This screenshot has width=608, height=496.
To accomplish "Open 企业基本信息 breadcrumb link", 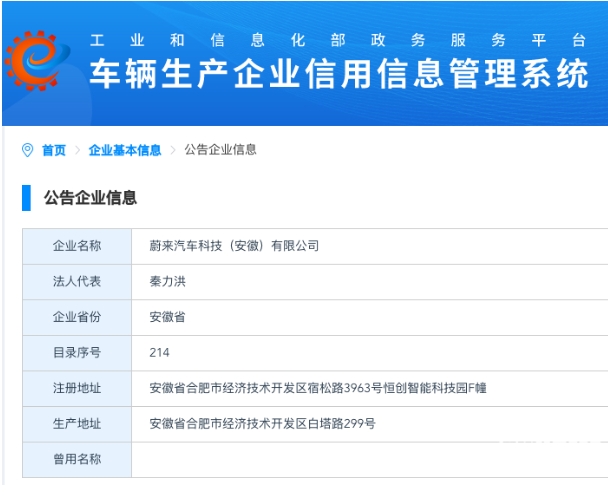I will click(125, 150).
